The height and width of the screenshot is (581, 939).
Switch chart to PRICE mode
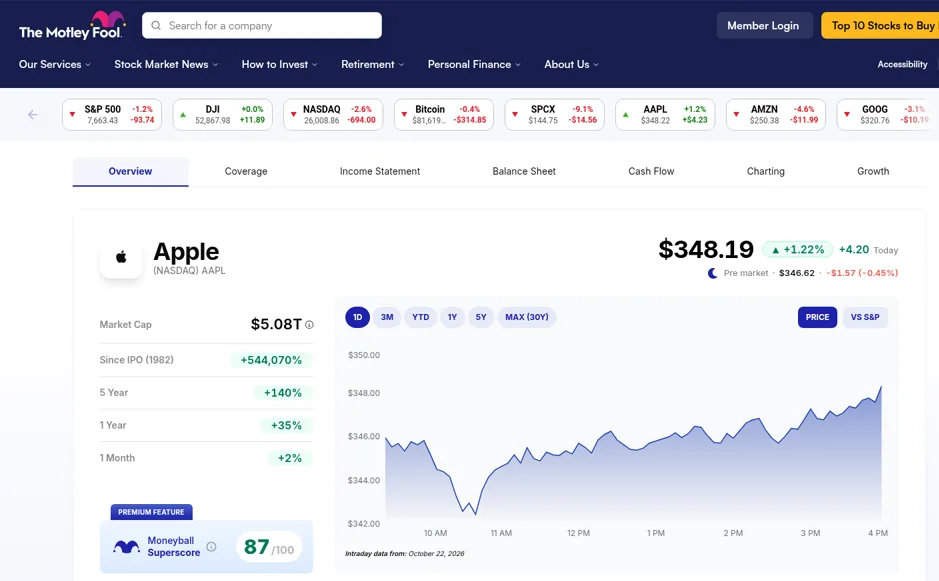[x=817, y=317]
